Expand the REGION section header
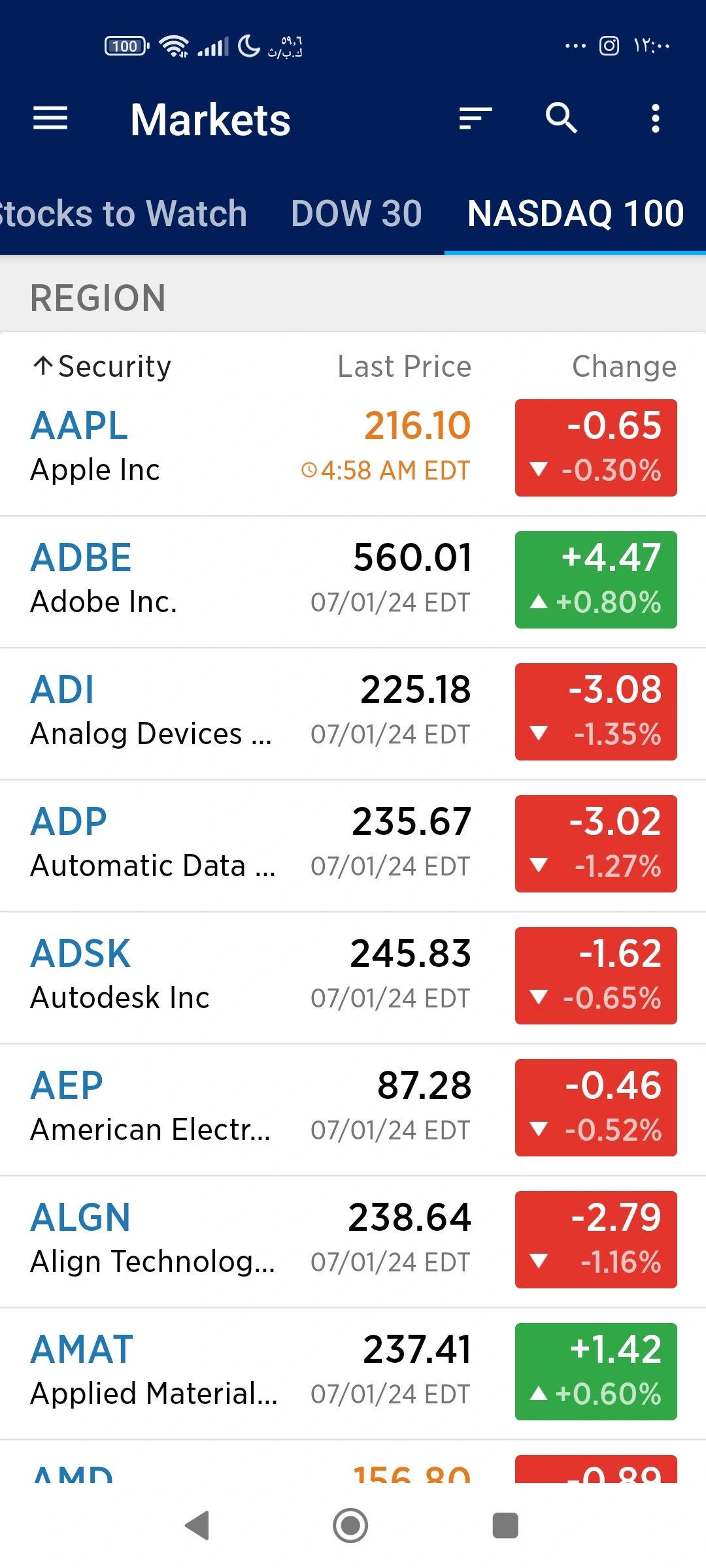Screen dimensions: 706x1568 click(x=353, y=298)
